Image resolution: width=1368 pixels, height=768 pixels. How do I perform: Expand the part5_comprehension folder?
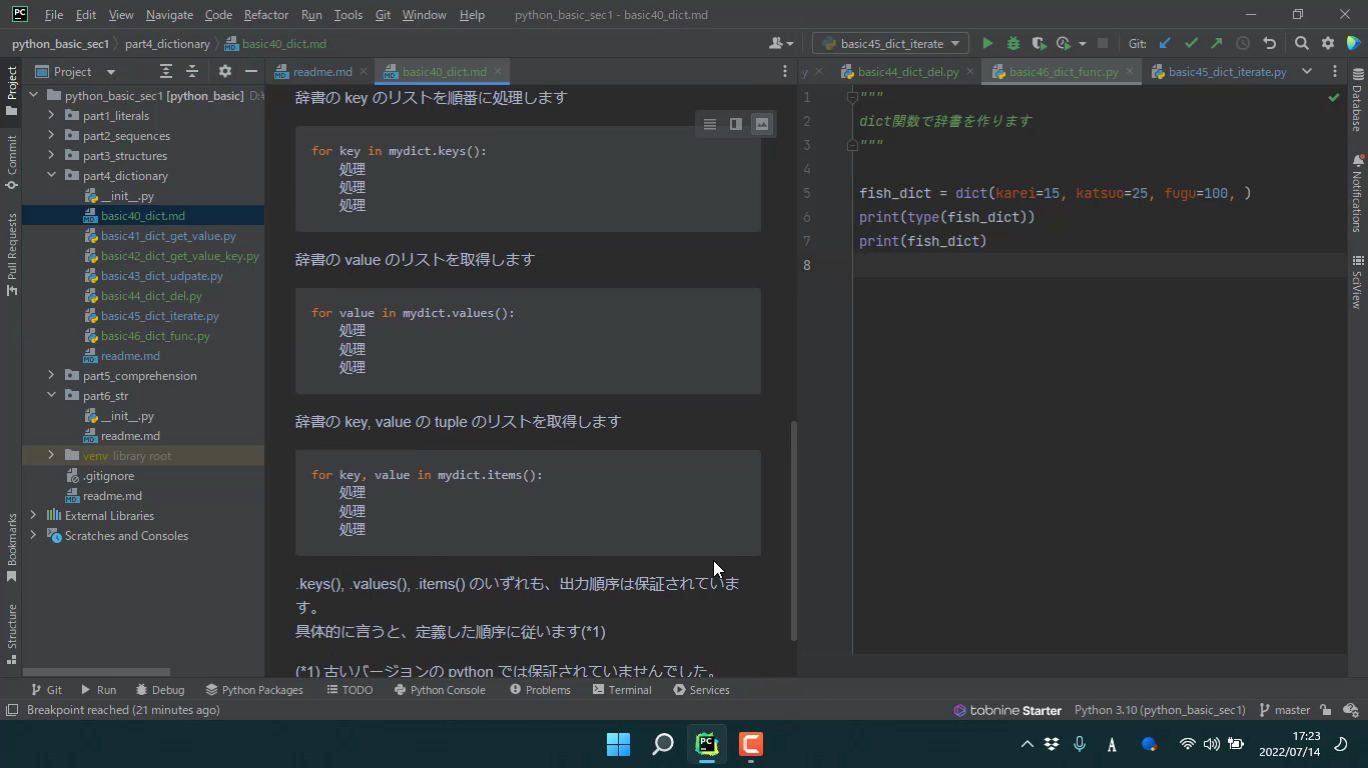[x=51, y=375]
